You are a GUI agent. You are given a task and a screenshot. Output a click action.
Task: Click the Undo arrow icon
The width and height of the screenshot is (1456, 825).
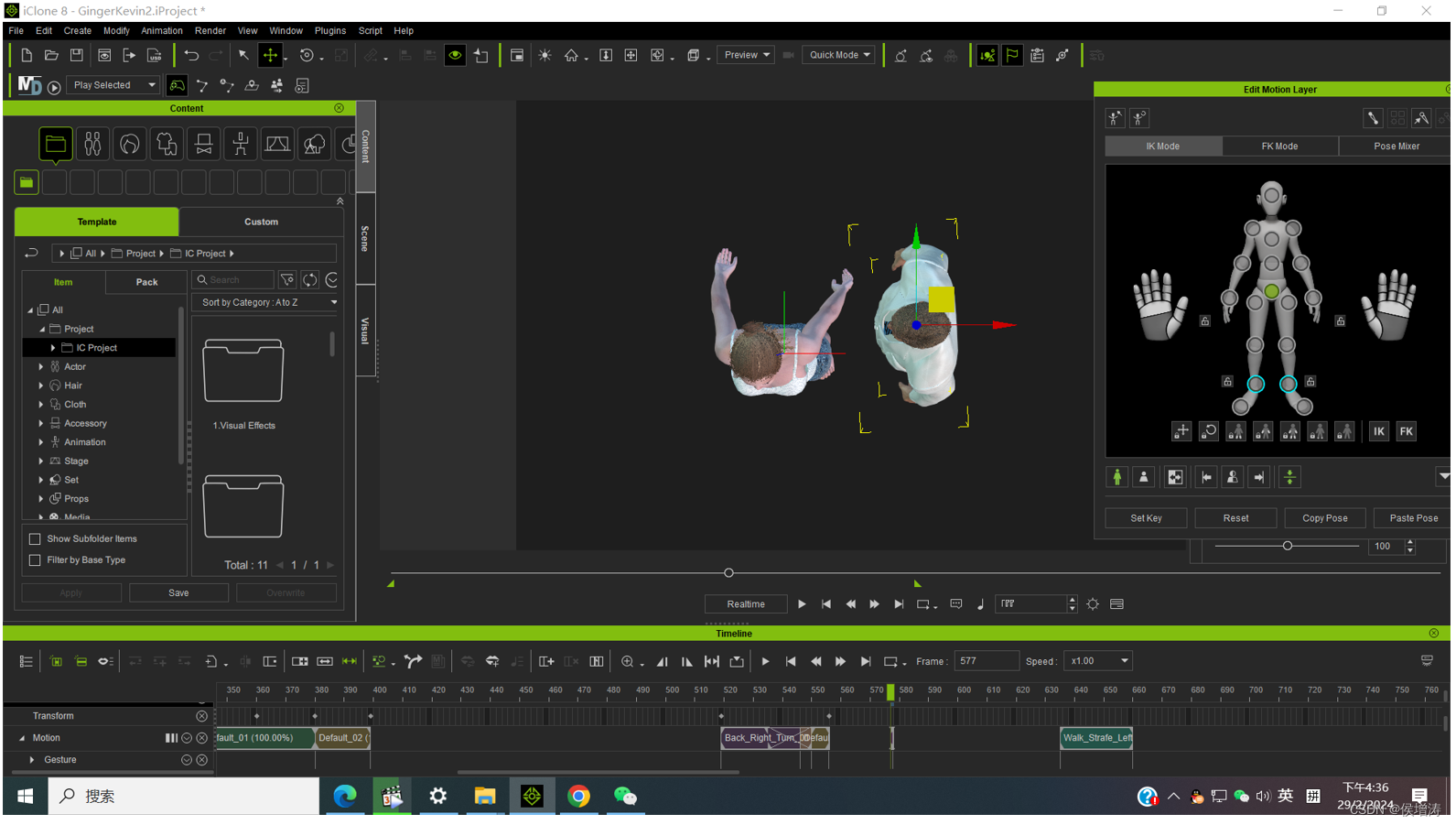pyautogui.click(x=190, y=55)
